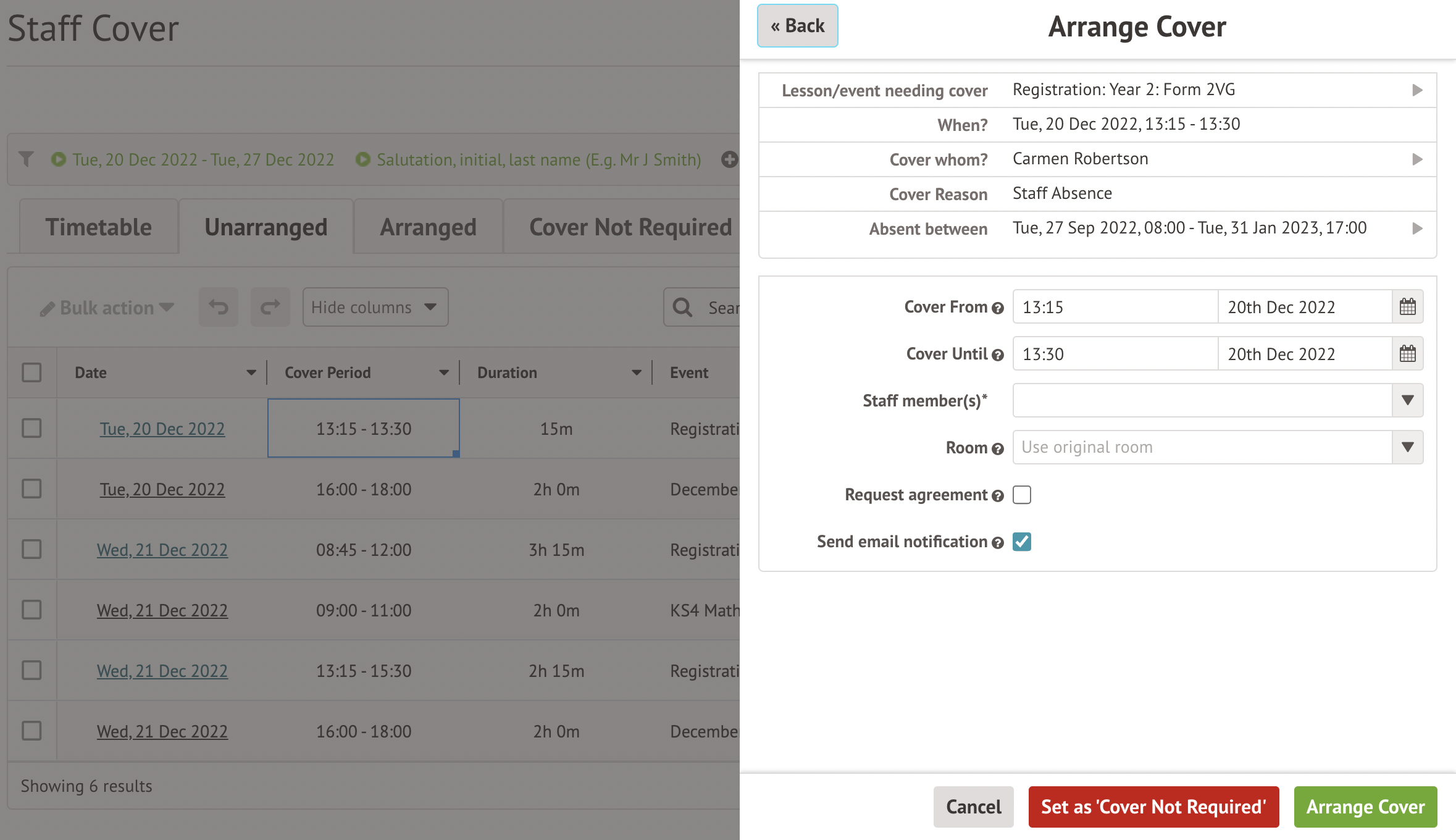Open Cover From date calendar picker
This screenshot has height=840, width=1456.
(x=1407, y=307)
